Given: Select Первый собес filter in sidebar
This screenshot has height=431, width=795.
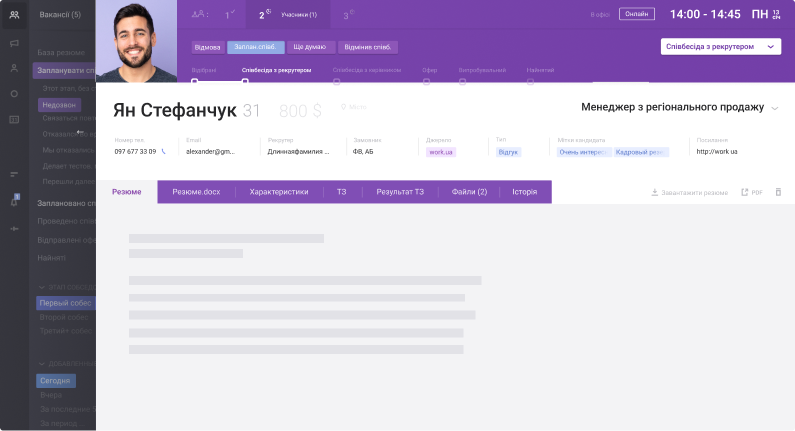Looking at the screenshot, I should pos(66,303).
